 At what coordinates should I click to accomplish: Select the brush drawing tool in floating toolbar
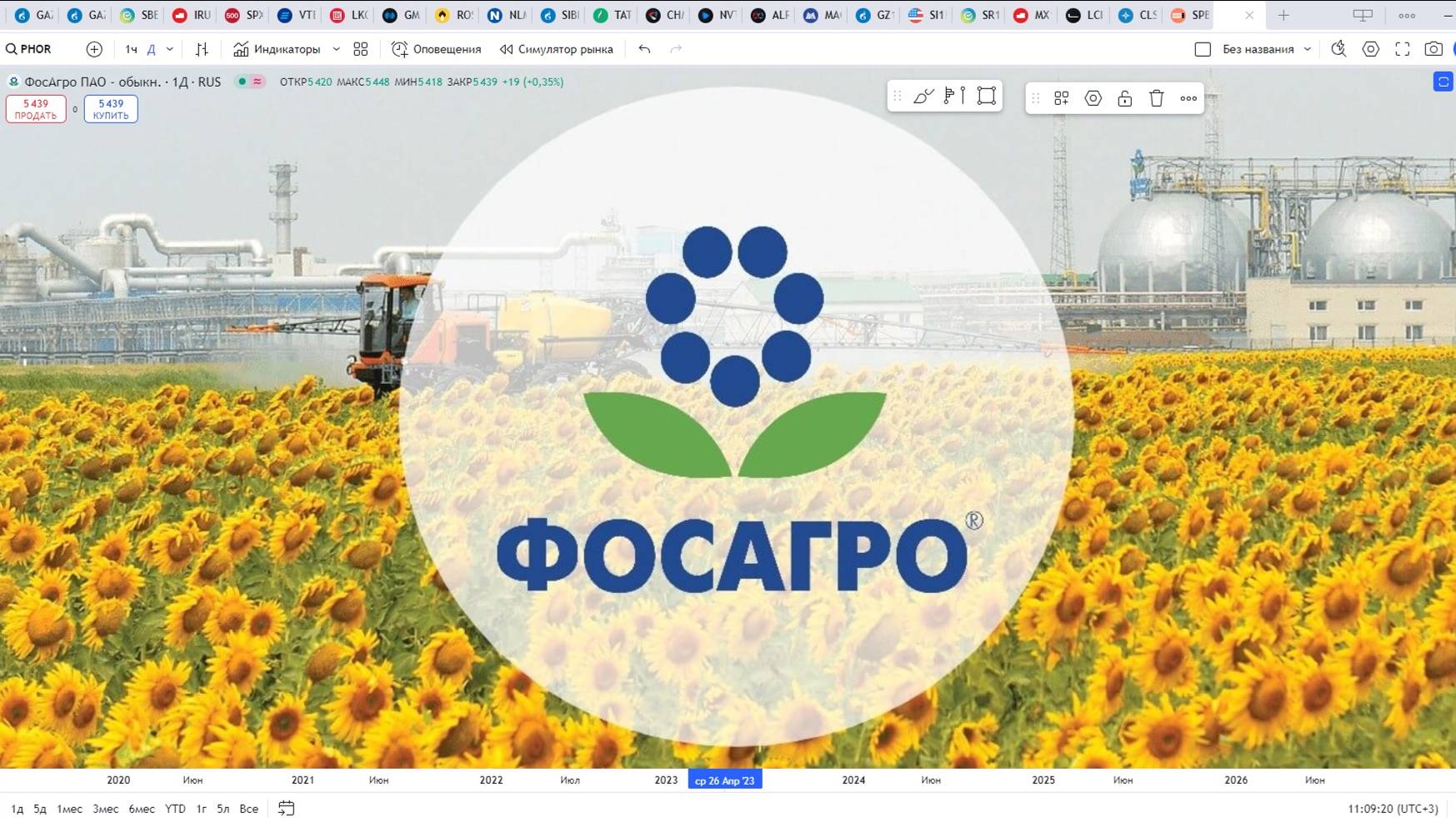point(923,97)
